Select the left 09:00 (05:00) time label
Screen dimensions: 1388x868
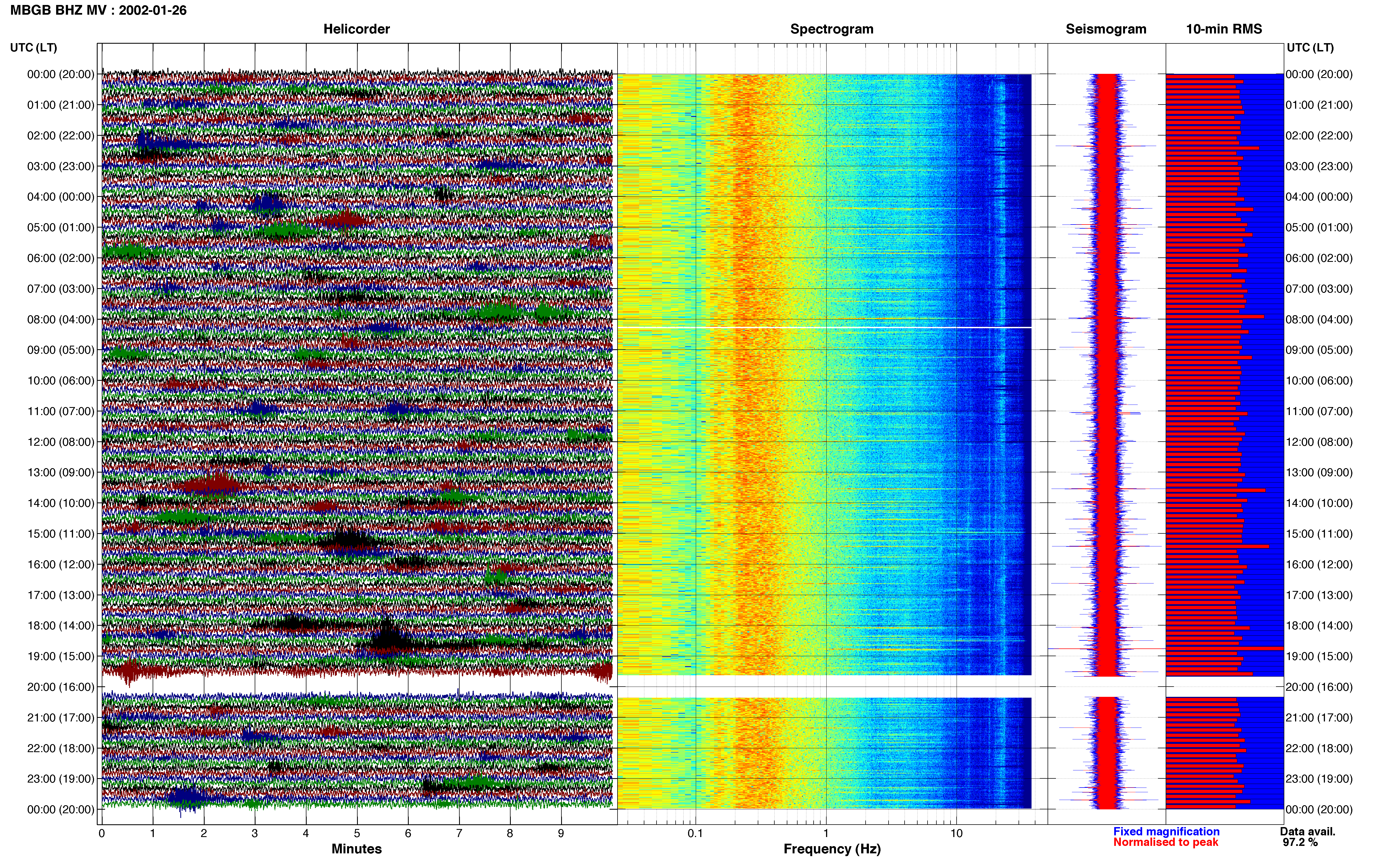61,350
